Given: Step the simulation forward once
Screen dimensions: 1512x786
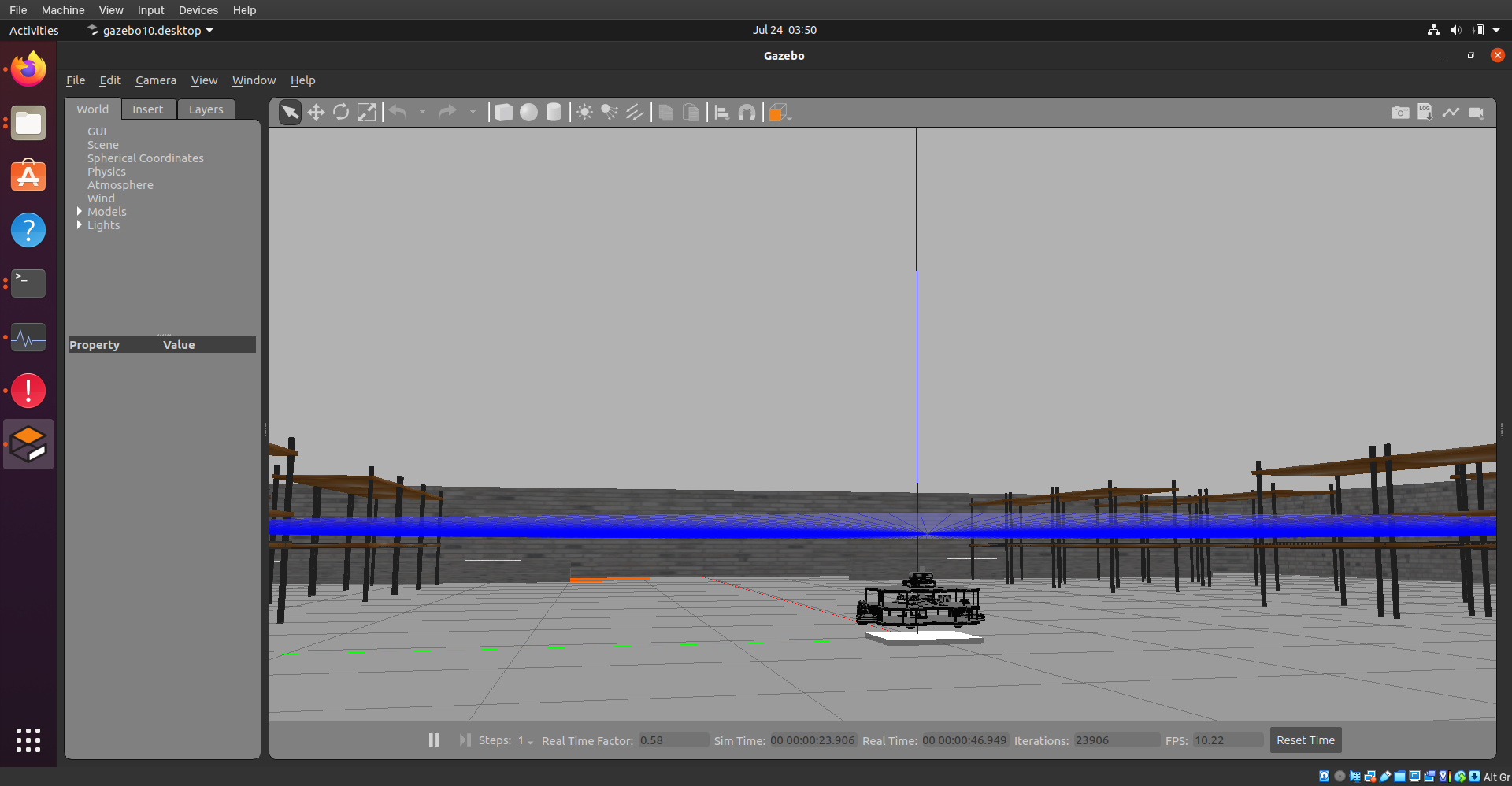Looking at the screenshot, I should point(465,740).
